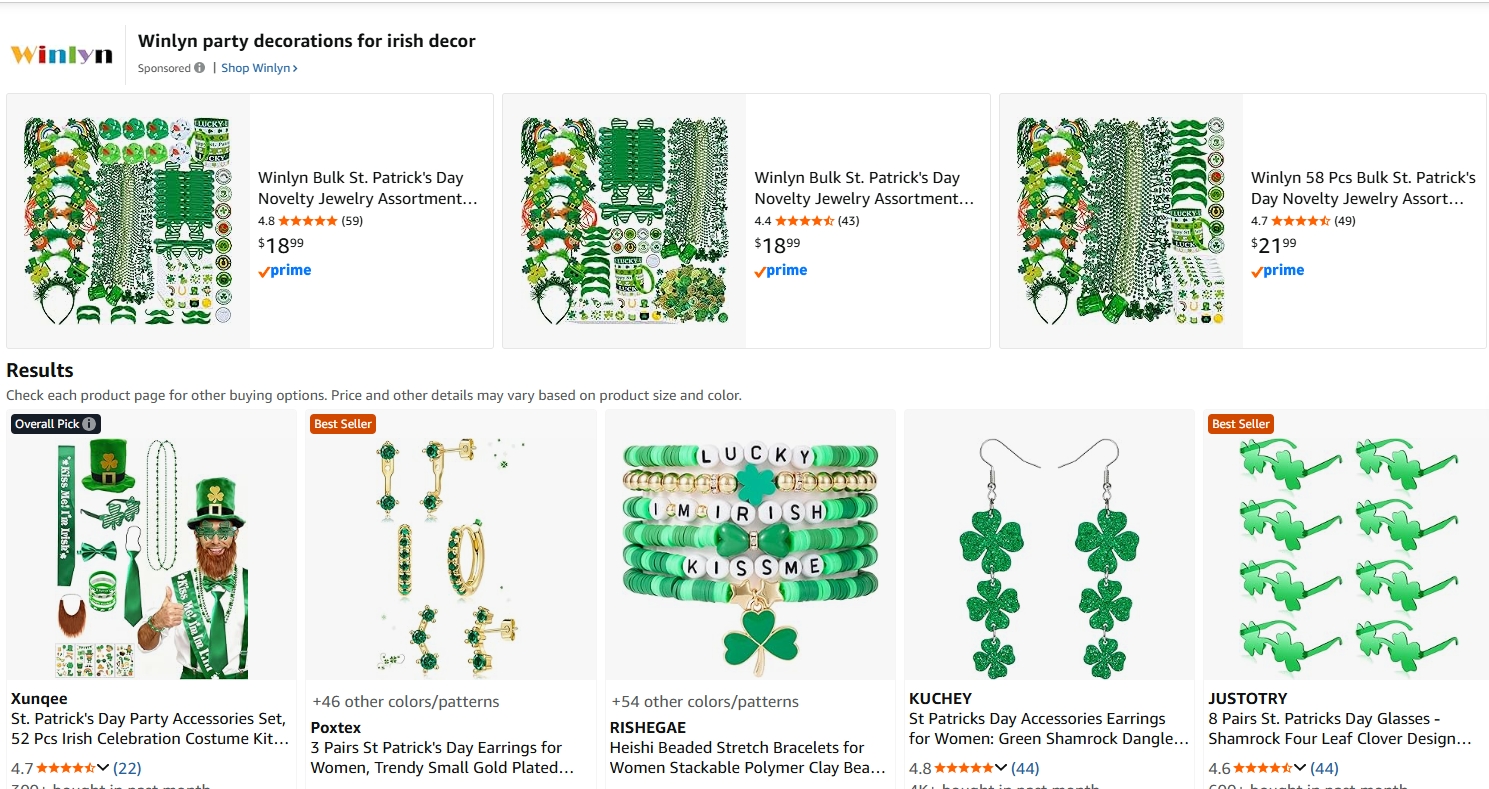1489x789 pixels.
Task: Click the 44 reviews count for KUCHEY
Action: (1025, 768)
